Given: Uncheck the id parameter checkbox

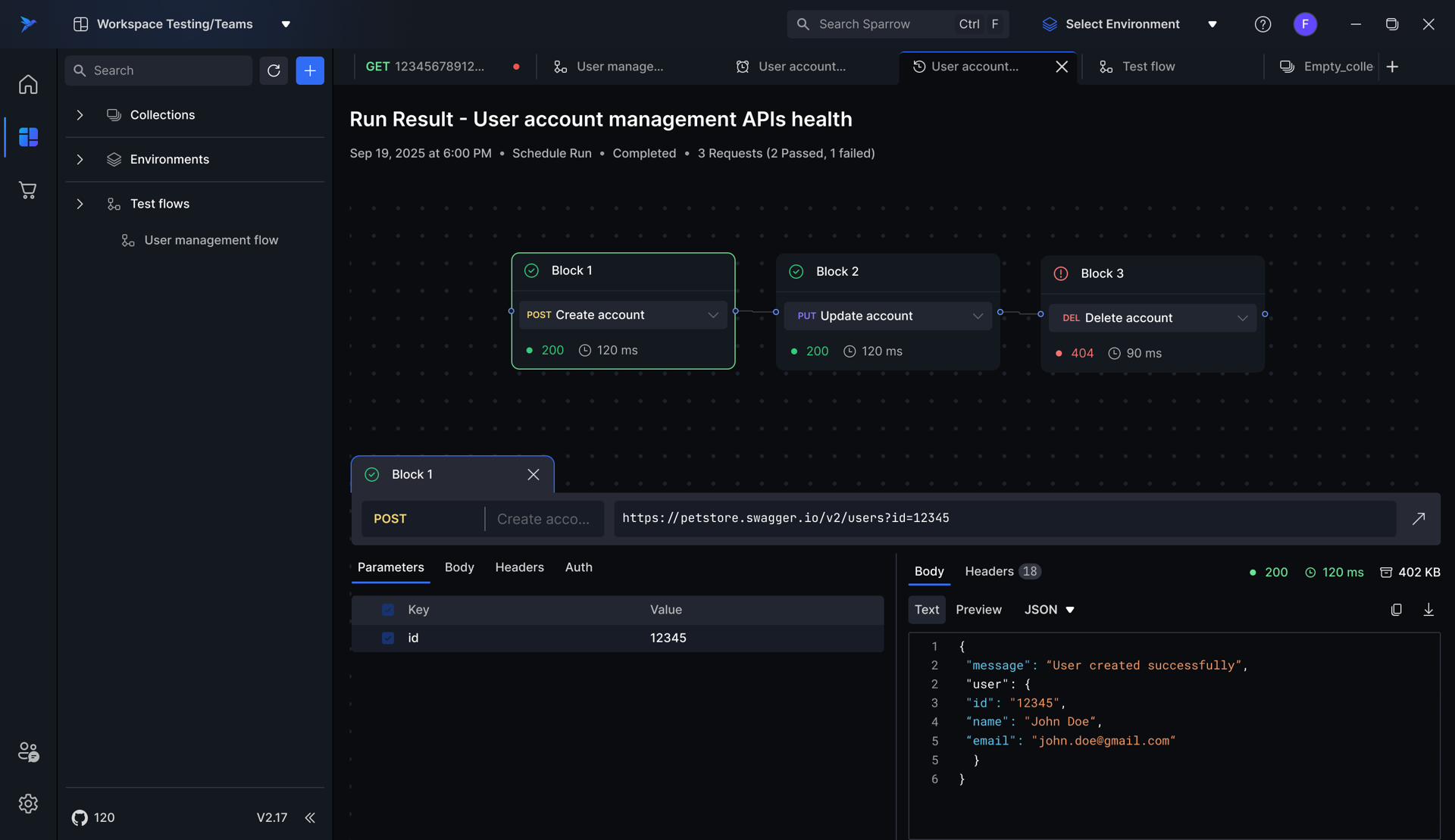Looking at the screenshot, I should 388,639.
